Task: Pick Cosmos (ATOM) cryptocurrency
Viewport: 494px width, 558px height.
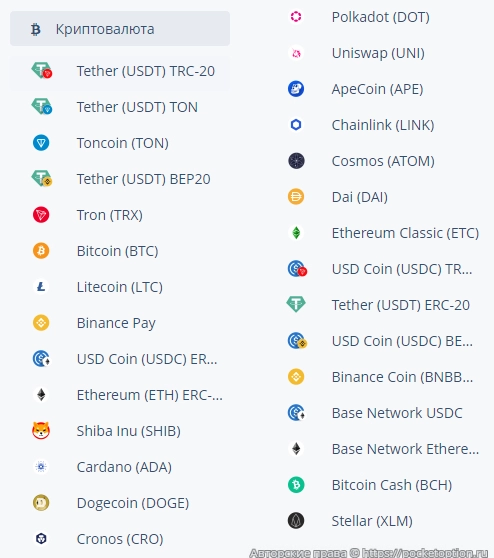Action: (382, 160)
